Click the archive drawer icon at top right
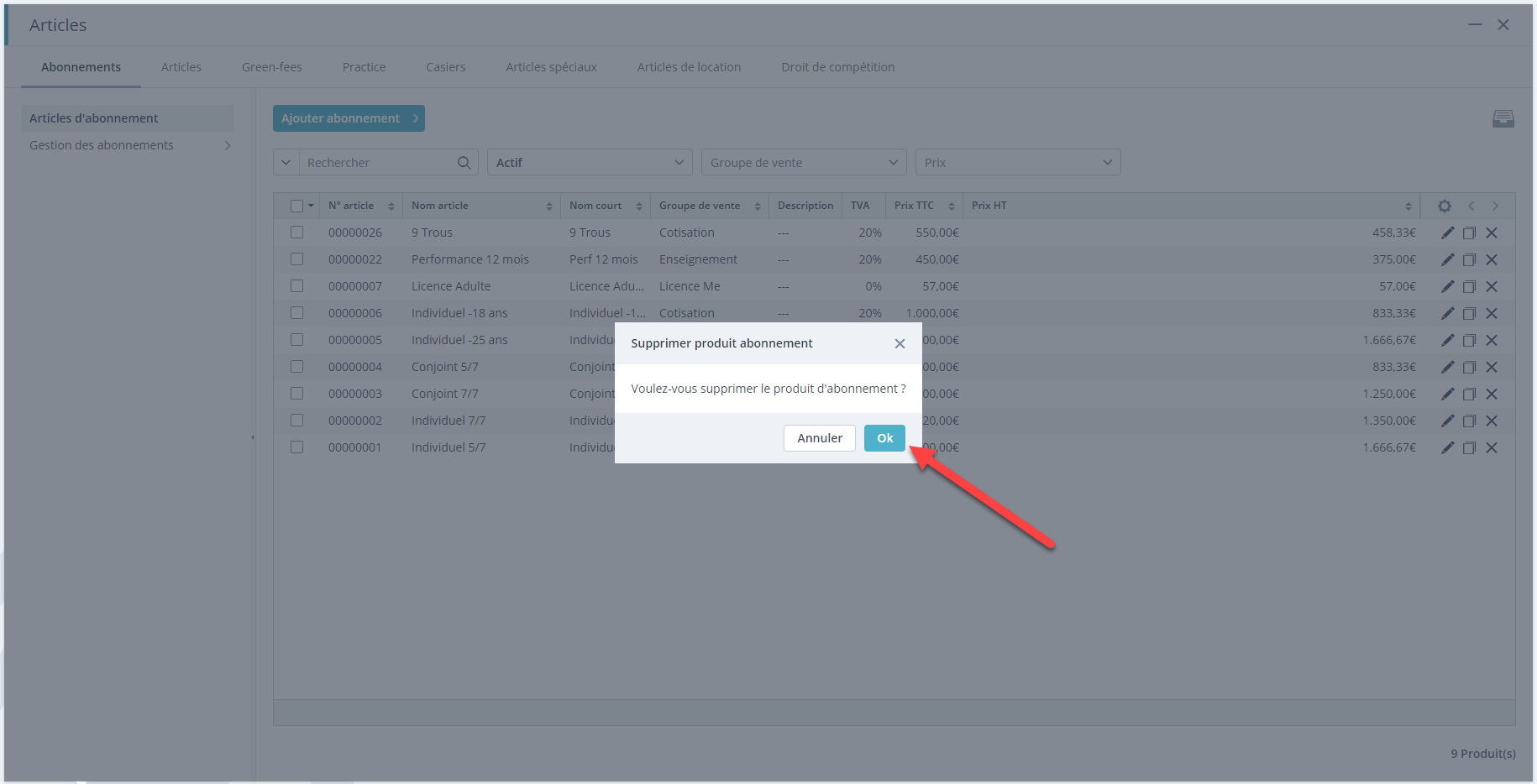1537x784 pixels. 1503,119
